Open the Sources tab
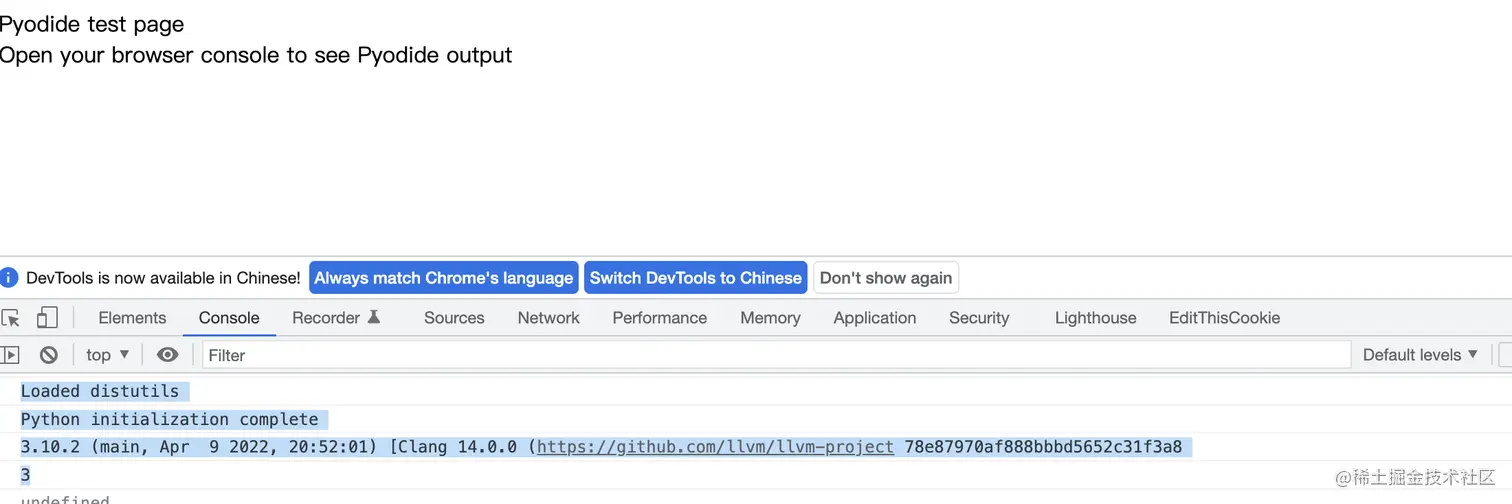1512x504 pixels. [x=454, y=318]
